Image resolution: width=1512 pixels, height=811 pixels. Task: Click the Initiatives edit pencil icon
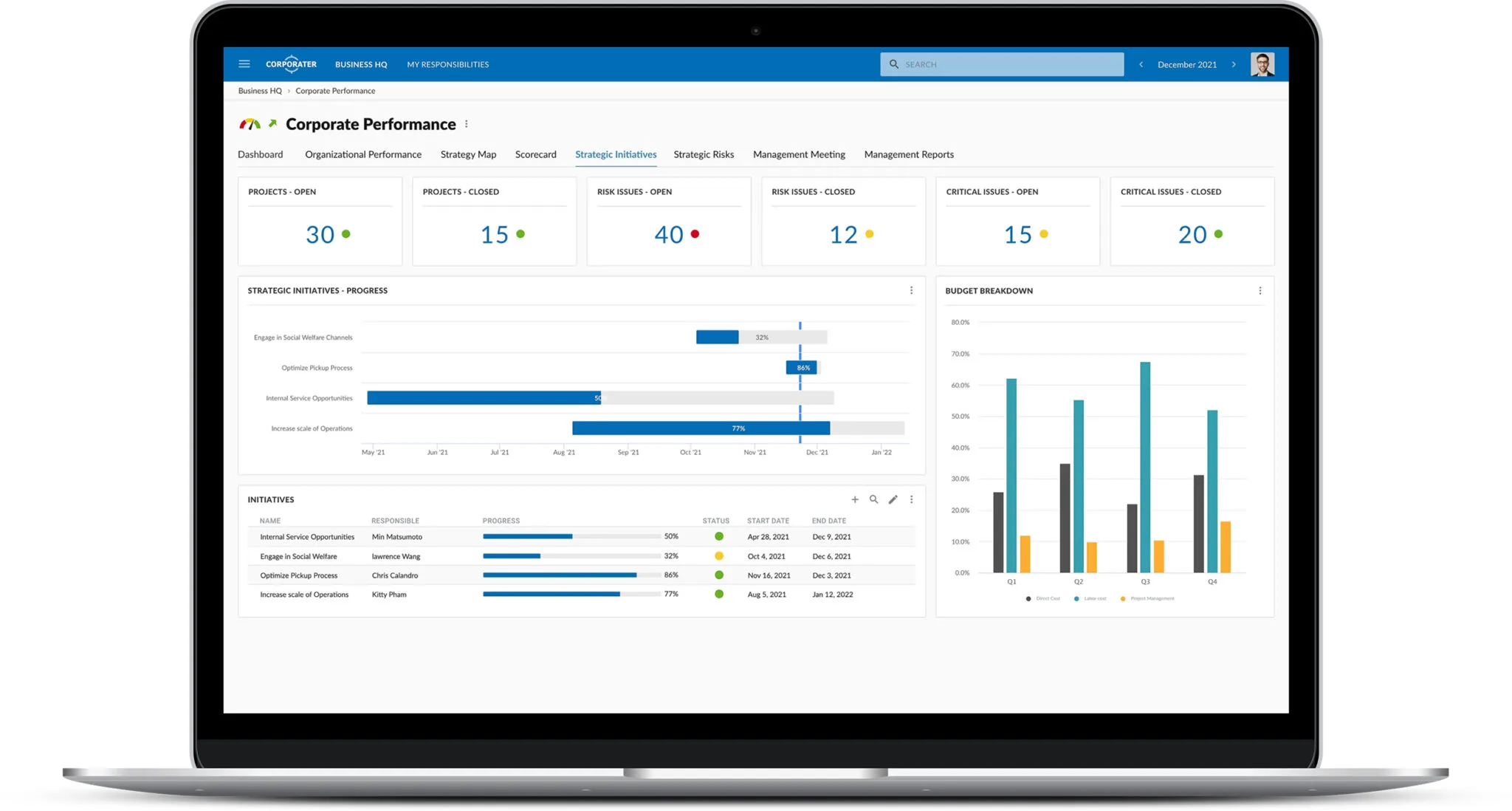pyautogui.click(x=893, y=499)
